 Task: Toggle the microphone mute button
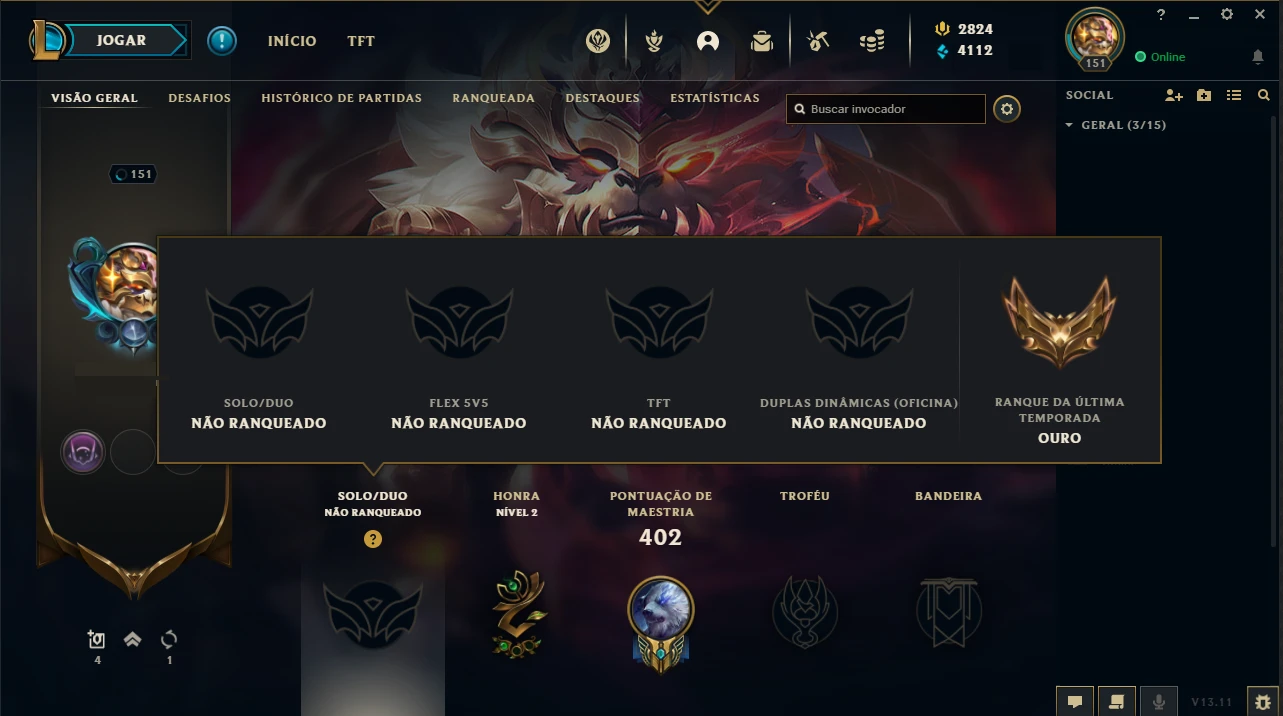[1159, 702]
